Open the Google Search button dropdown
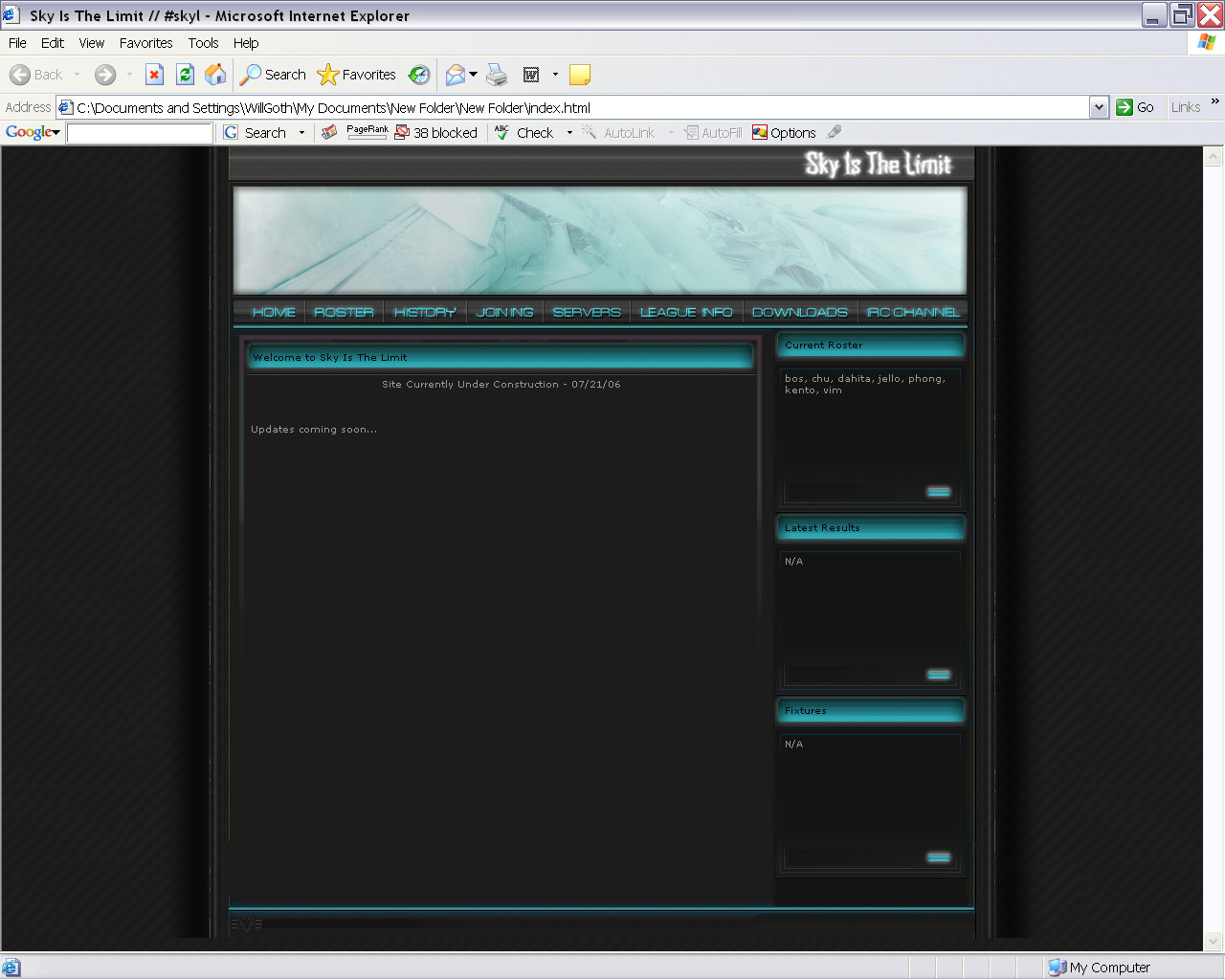 [x=301, y=133]
